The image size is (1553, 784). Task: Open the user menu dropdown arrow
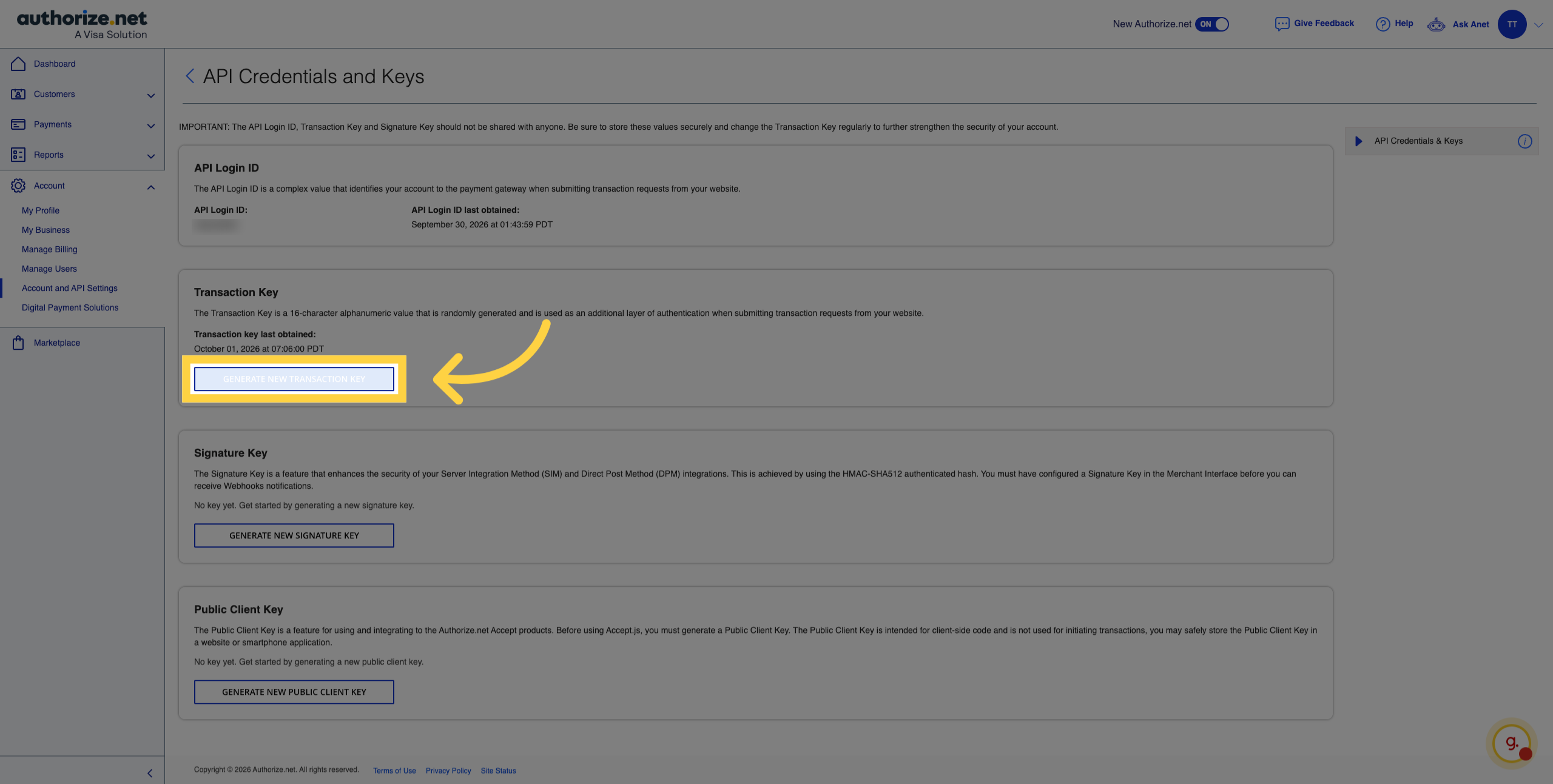click(1538, 25)
